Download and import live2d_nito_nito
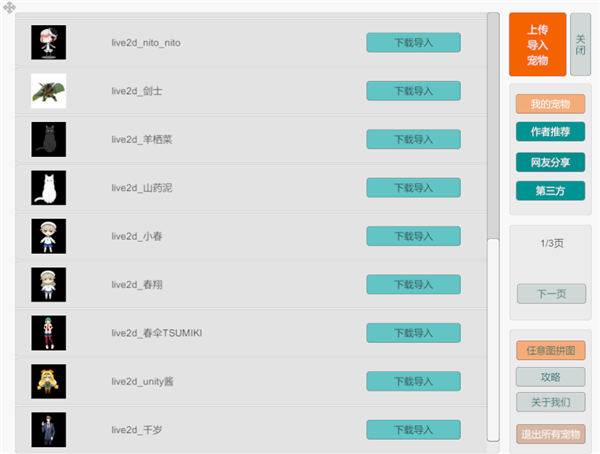 point(413,43)
